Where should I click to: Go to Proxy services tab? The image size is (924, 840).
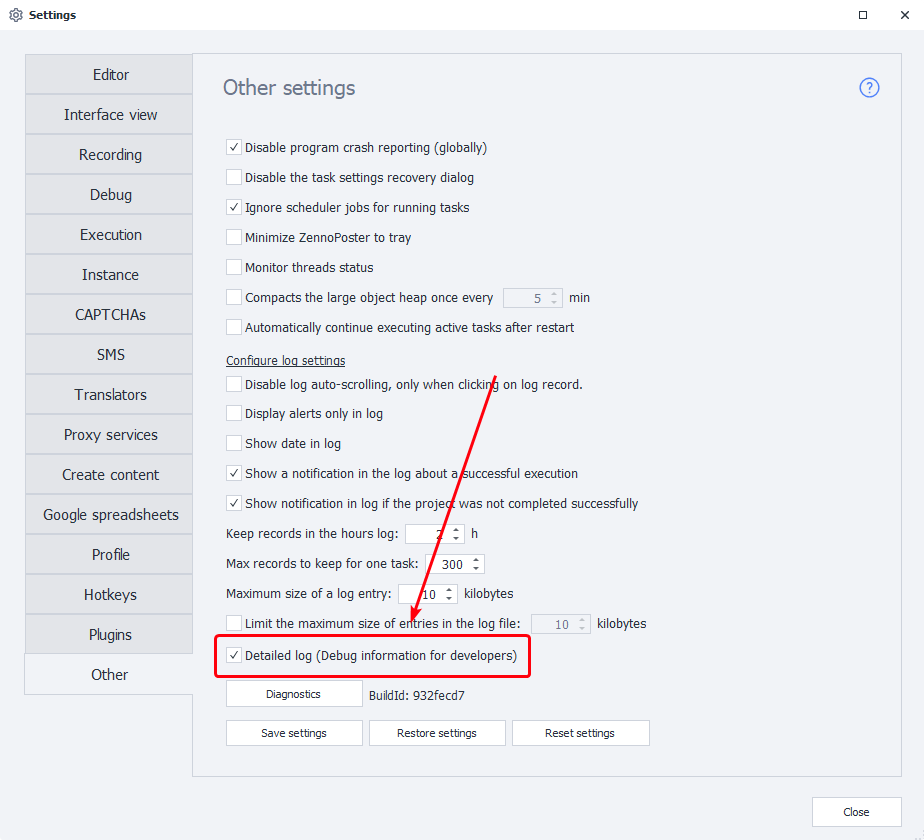110,435
